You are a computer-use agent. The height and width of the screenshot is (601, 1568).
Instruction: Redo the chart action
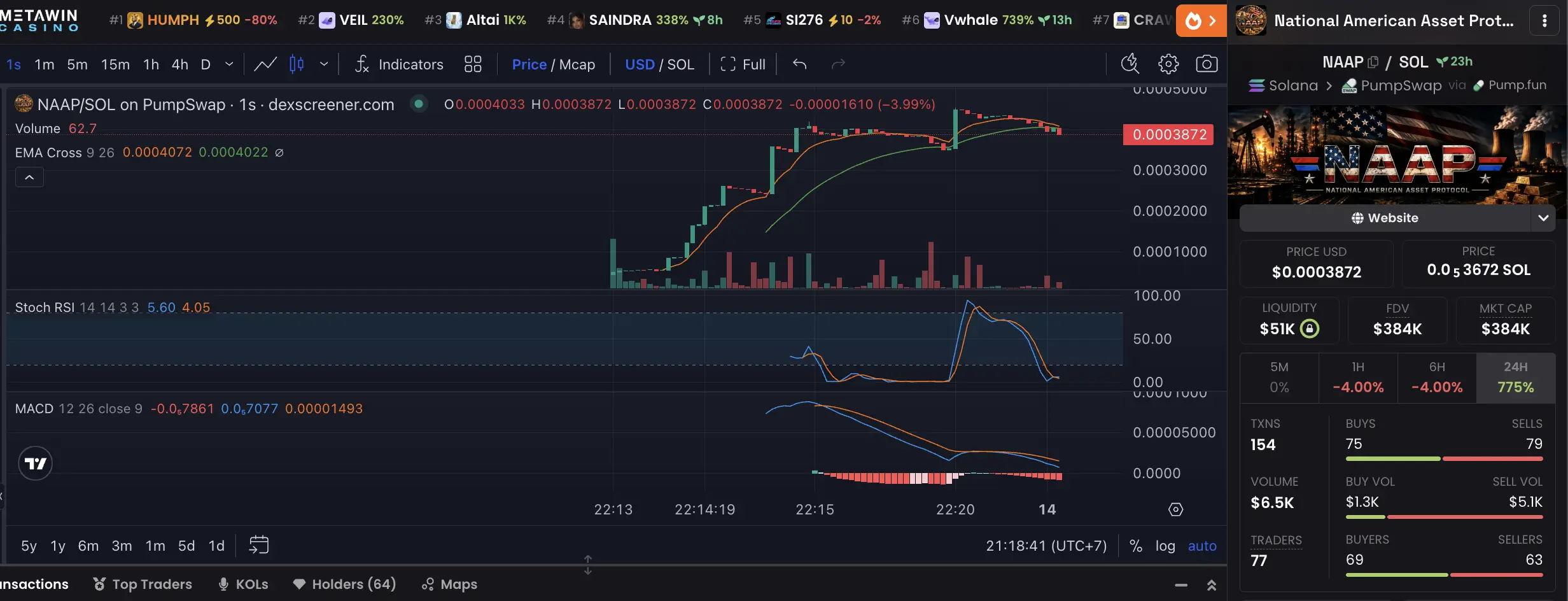pyautogui.click(x=839, y=64)
